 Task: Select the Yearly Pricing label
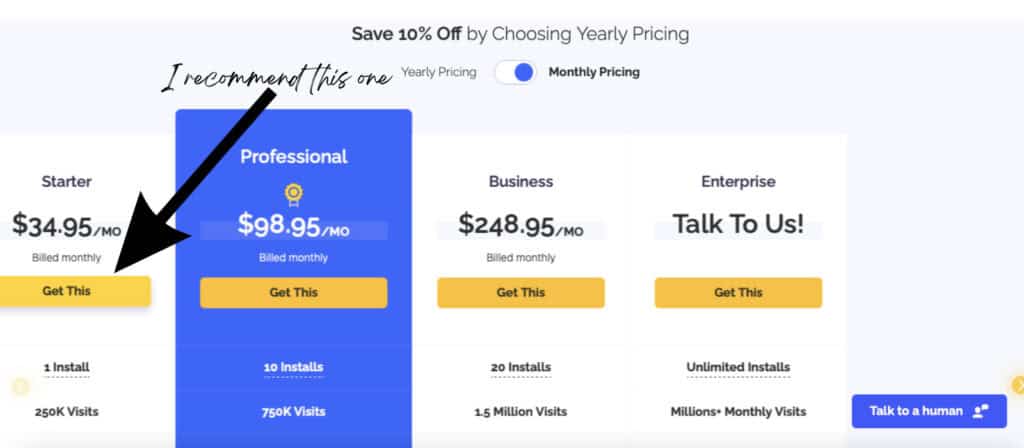438,72
